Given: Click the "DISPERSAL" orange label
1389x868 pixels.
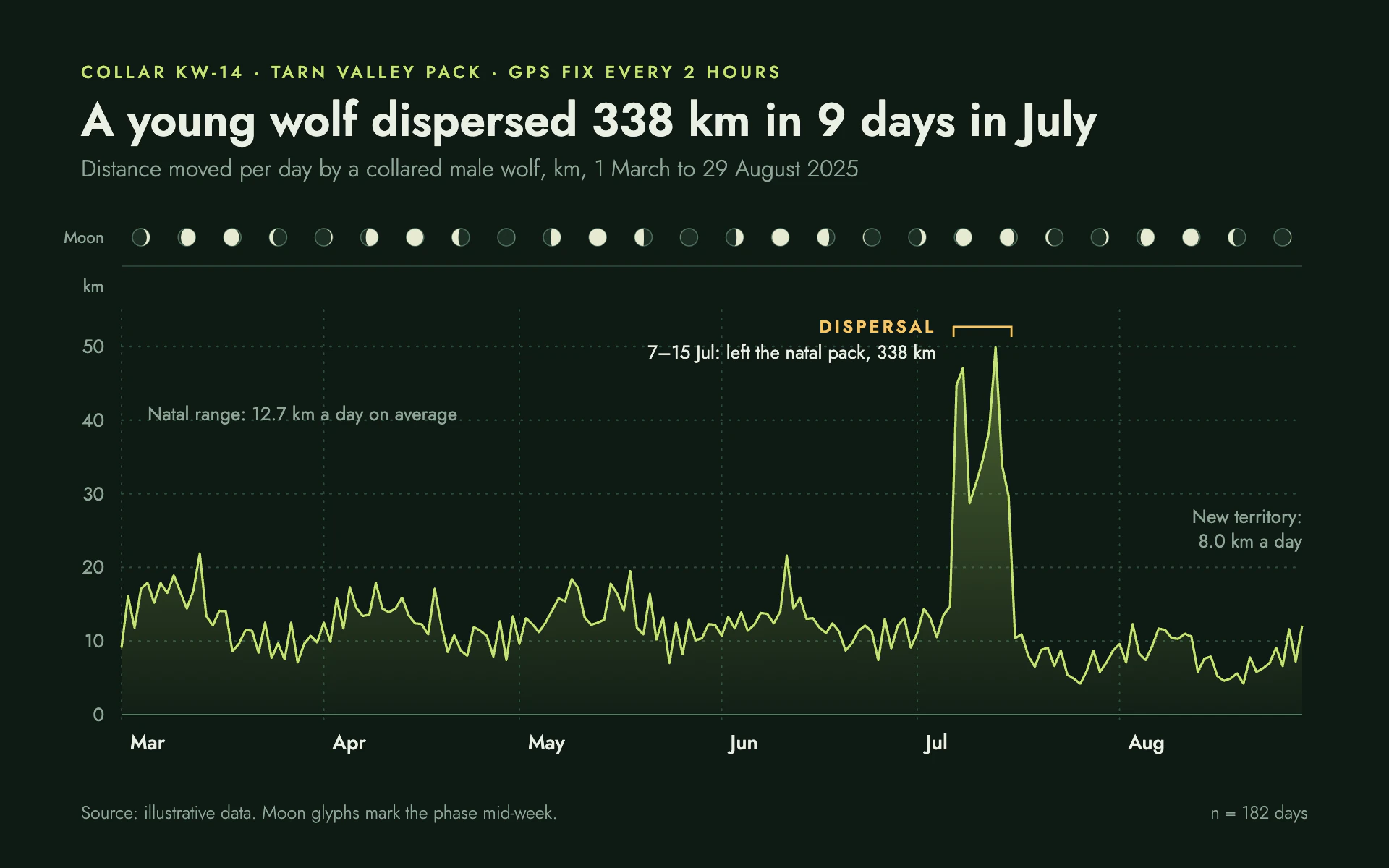Looking at the screenshot, I should 877,327.
